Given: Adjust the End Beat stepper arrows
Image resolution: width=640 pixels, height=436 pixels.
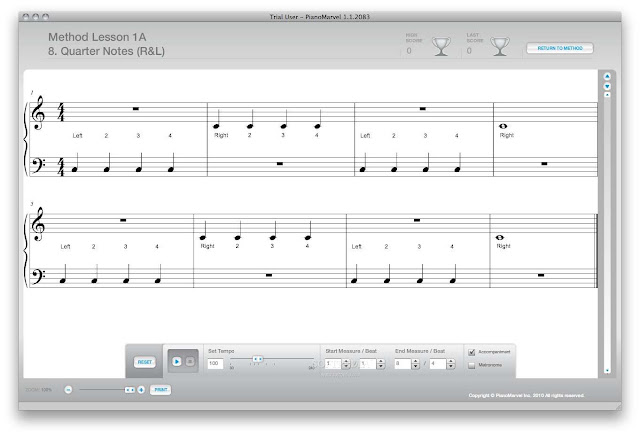Looking at the screenshot, I should [x=451, y=364].
